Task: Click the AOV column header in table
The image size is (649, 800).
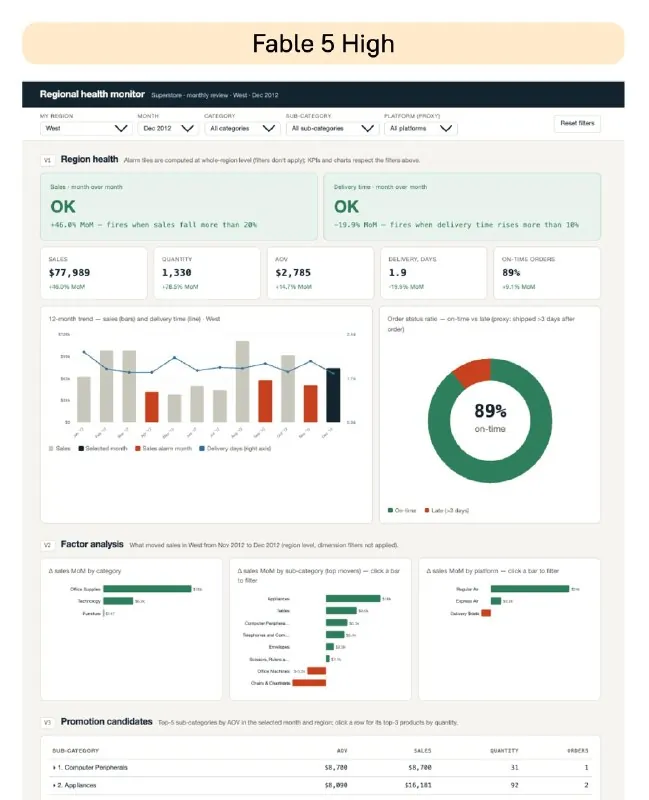Action: 342,751
